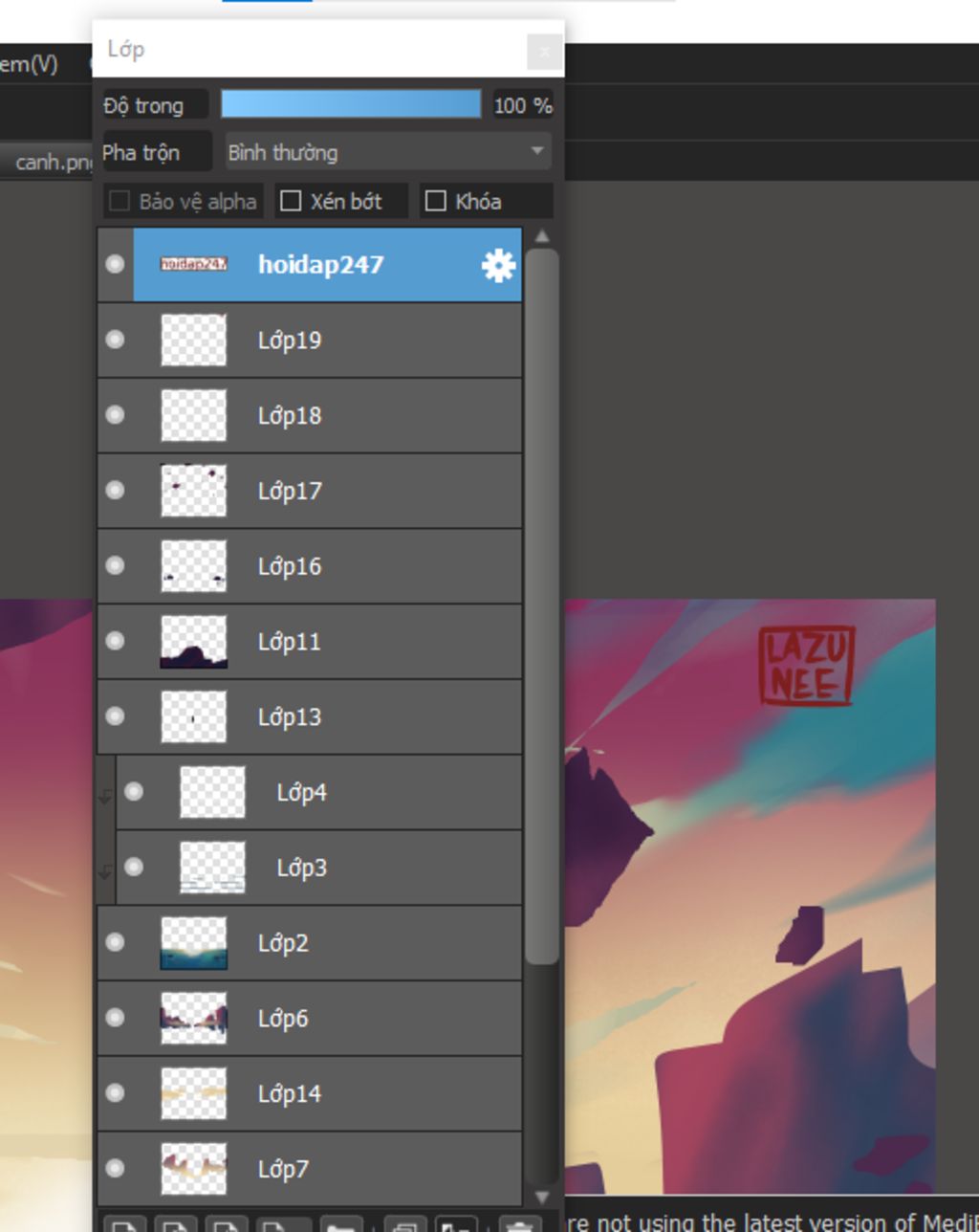Click the Lớp panel title text
Screen dimensions: 979x1232
(125, 49)
